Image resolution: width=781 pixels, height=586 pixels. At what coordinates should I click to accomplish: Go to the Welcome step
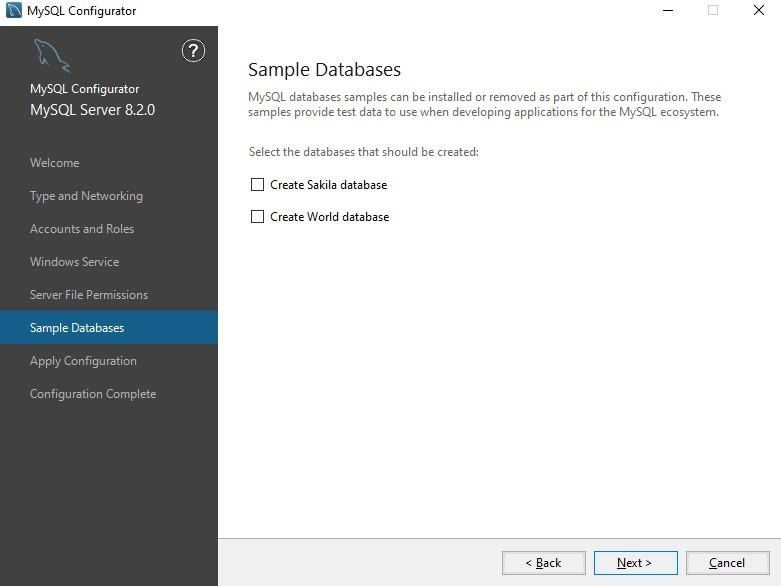point(54,163)
